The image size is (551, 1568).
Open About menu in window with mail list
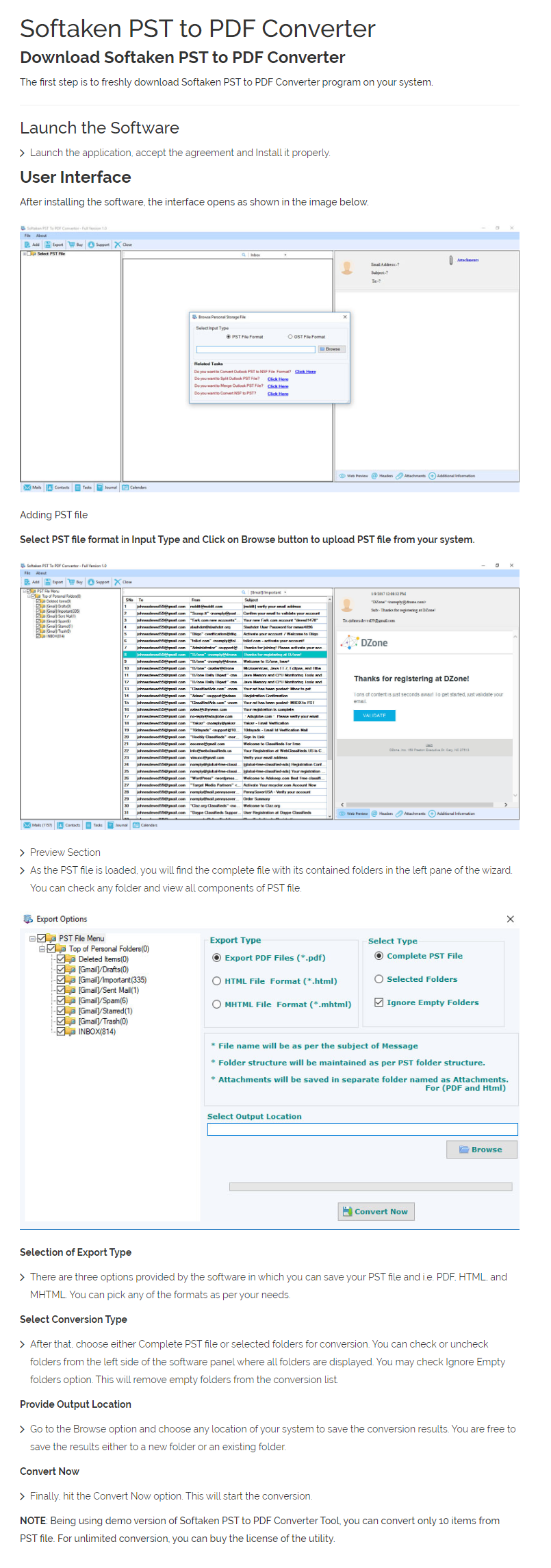point(41,573)
